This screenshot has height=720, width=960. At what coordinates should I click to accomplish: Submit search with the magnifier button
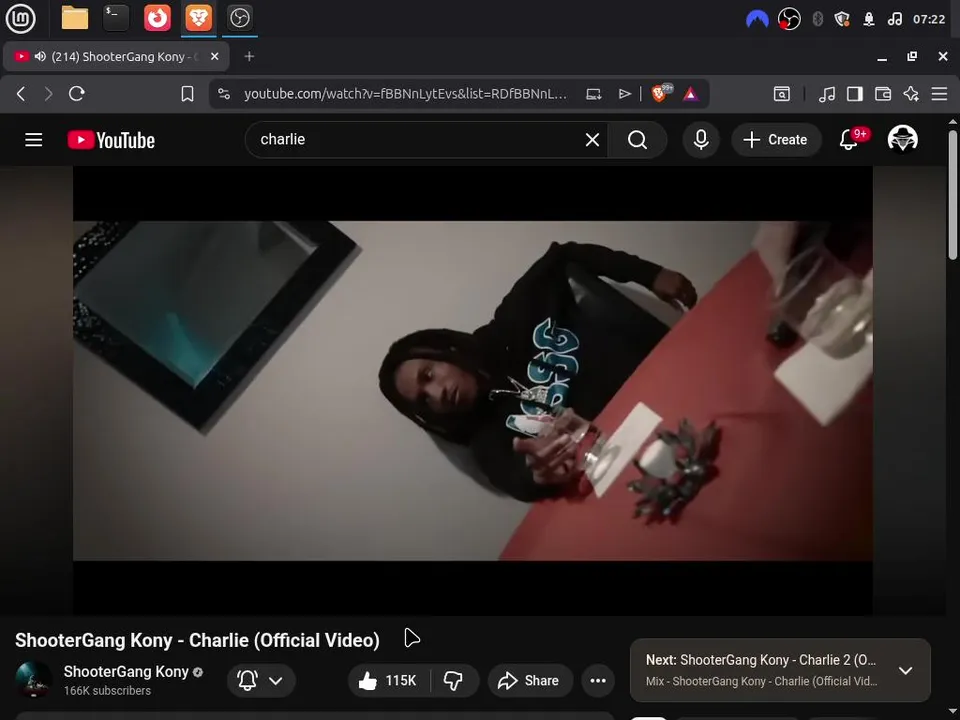[x=637, y=140]
